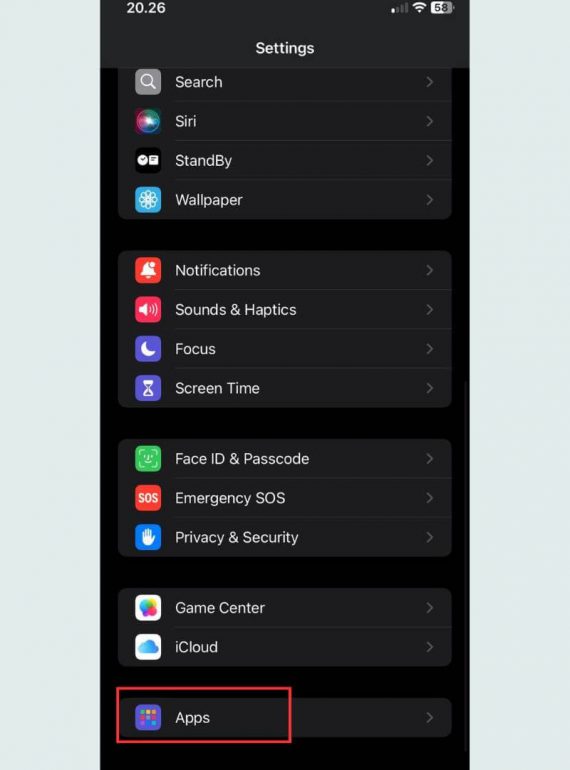Expand the Apps row chevron
This screenshot has width=570, height=770.
tap(430, 717)
